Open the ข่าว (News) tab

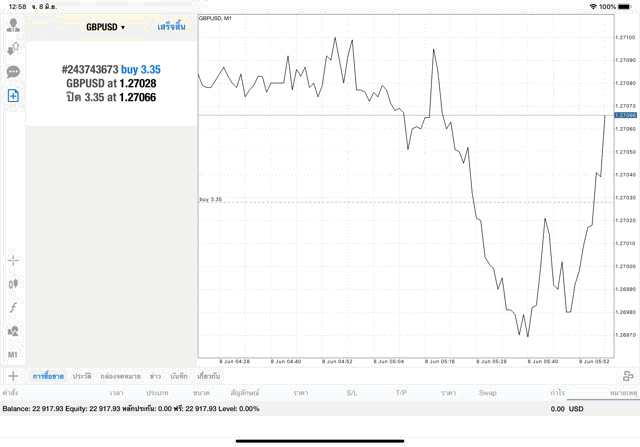point(155,376)
